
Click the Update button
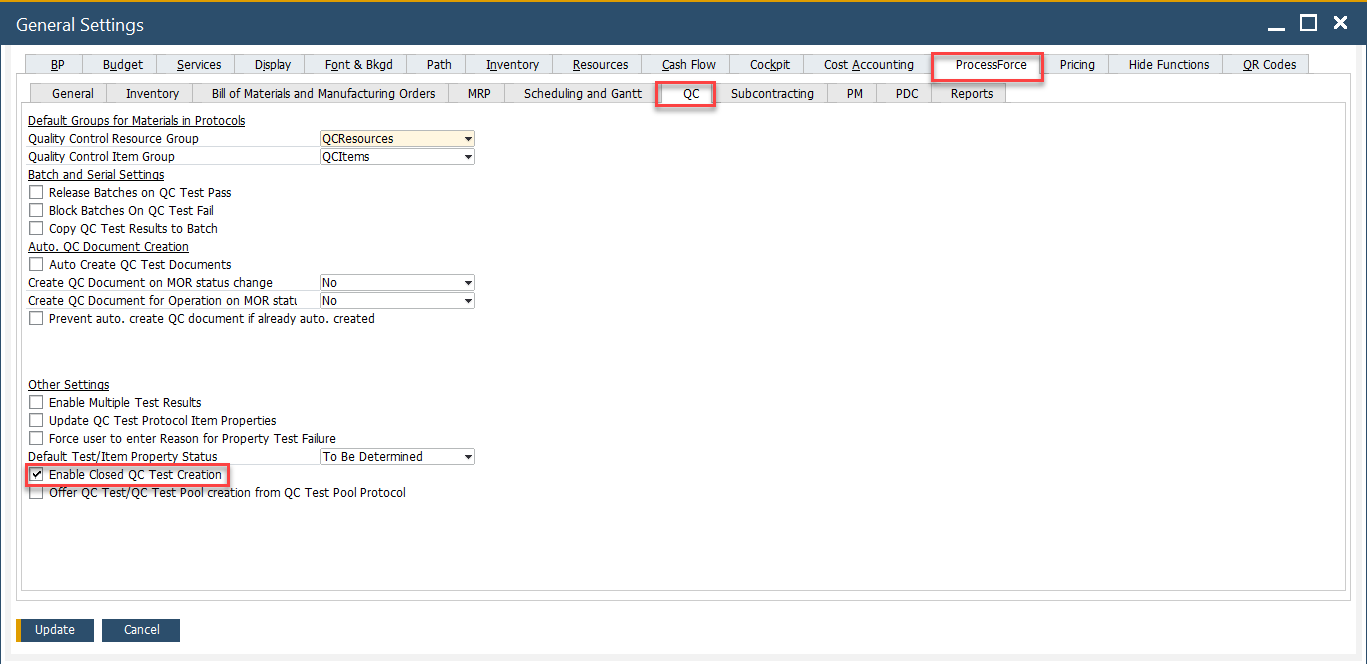point(55,630)
